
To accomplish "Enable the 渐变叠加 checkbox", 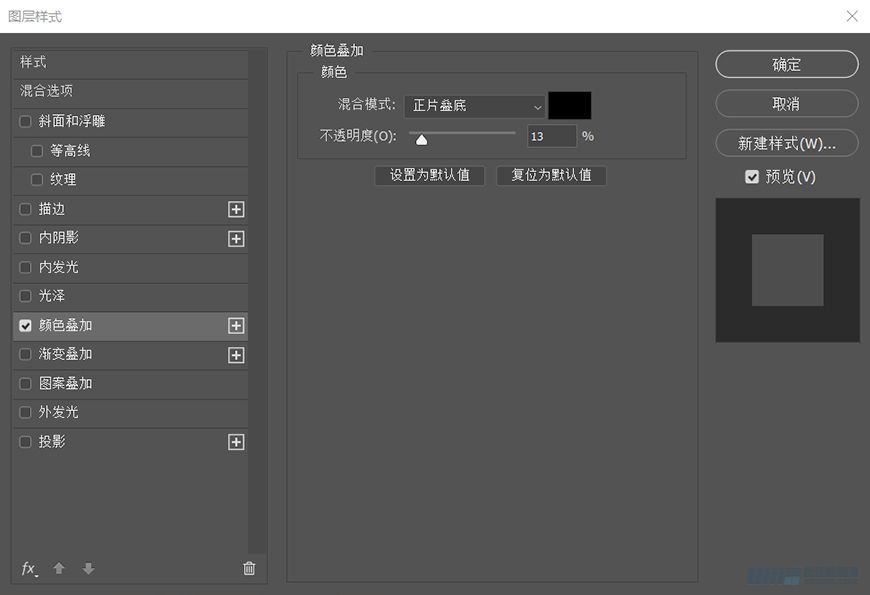I will (25, 354).
